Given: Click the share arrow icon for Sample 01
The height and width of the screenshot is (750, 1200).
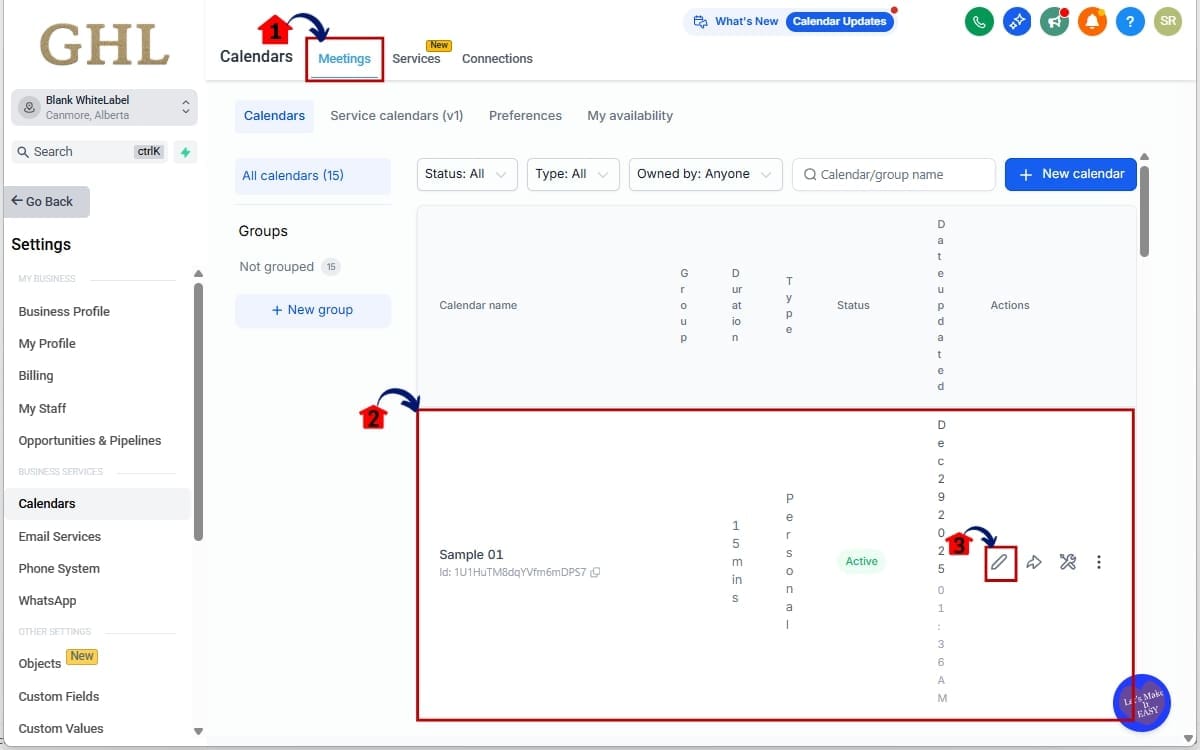Looking at the screenshot, I should pos(1034,561).
